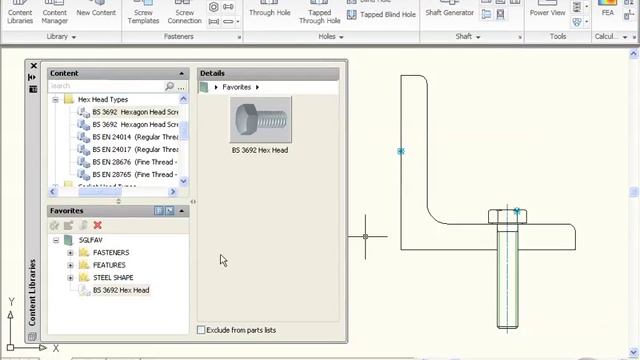Collapse the Content section header
The image size is (640, 360).
pyautogui.click(x=182, y=73)
